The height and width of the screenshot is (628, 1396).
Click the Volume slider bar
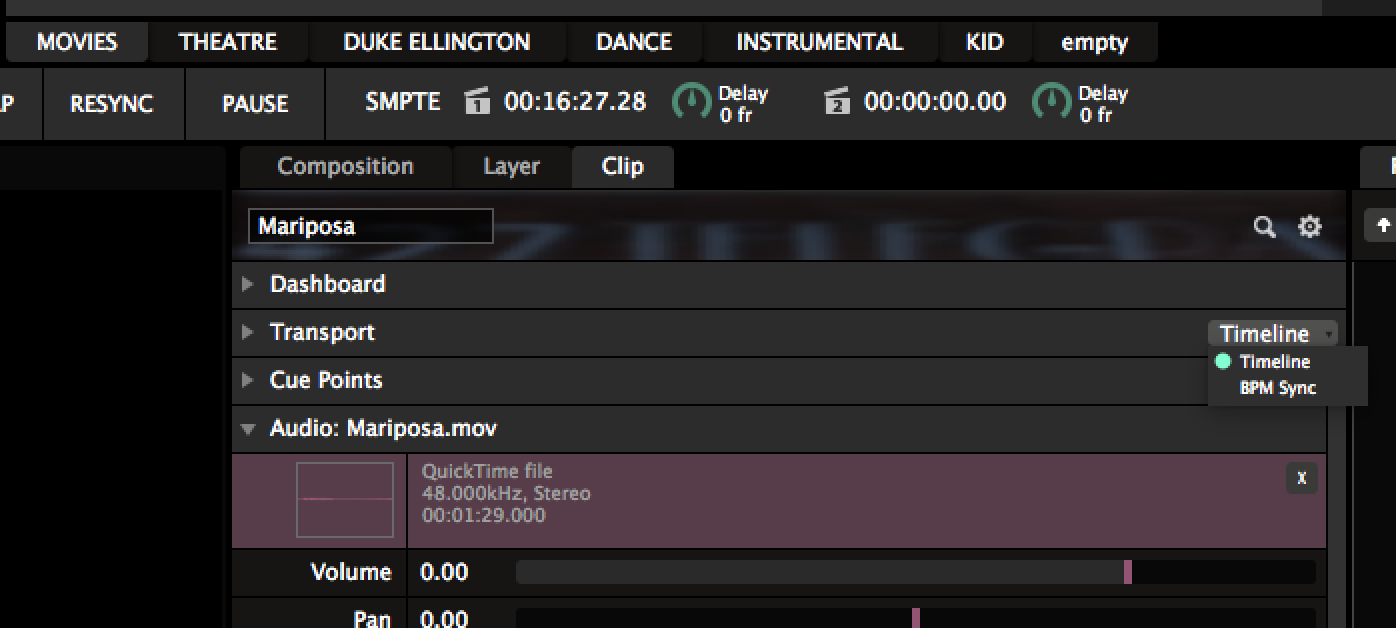(914, 572)
